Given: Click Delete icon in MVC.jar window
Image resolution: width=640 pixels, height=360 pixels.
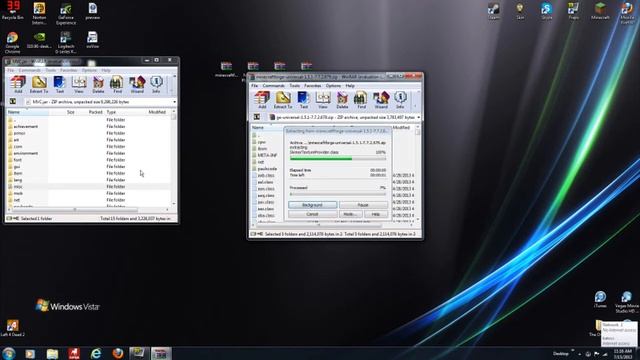Looking at the screenshot, I should point(98,84).
